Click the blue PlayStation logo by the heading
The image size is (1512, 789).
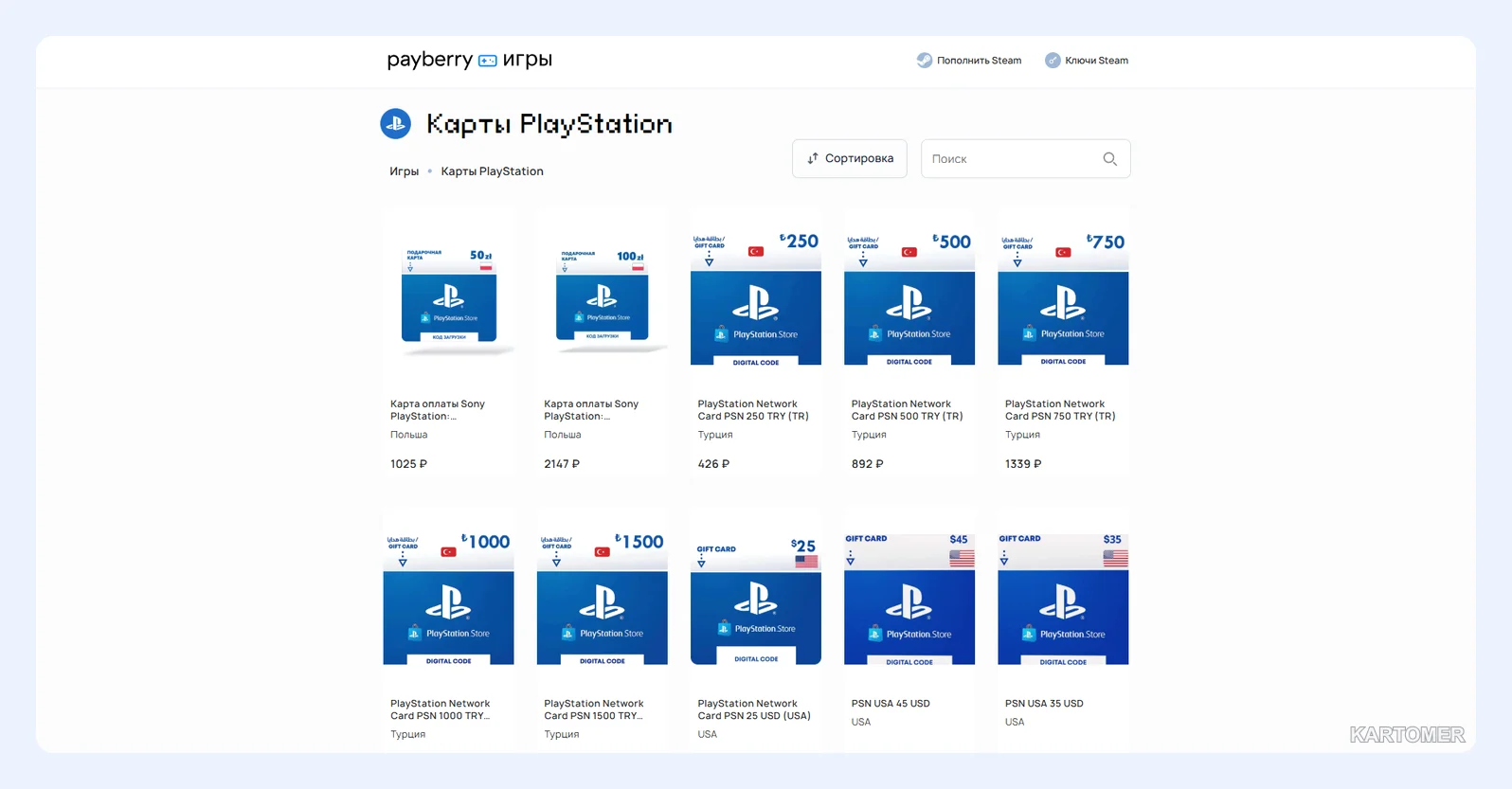click(x=395, y=124)
